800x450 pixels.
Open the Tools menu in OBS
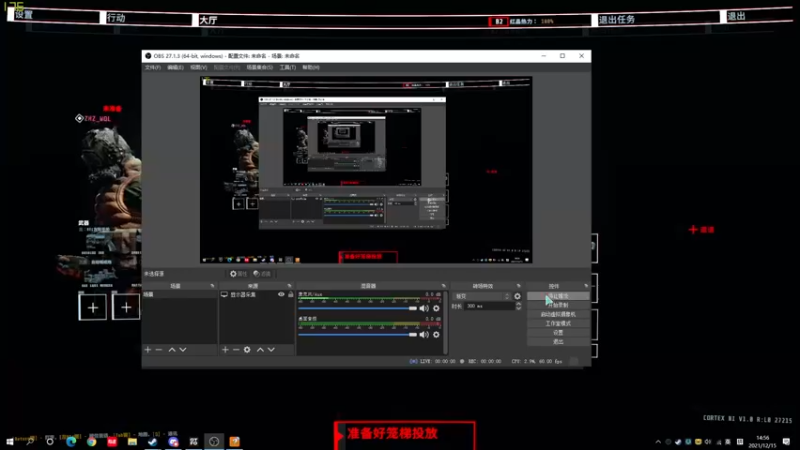(287, 67)
